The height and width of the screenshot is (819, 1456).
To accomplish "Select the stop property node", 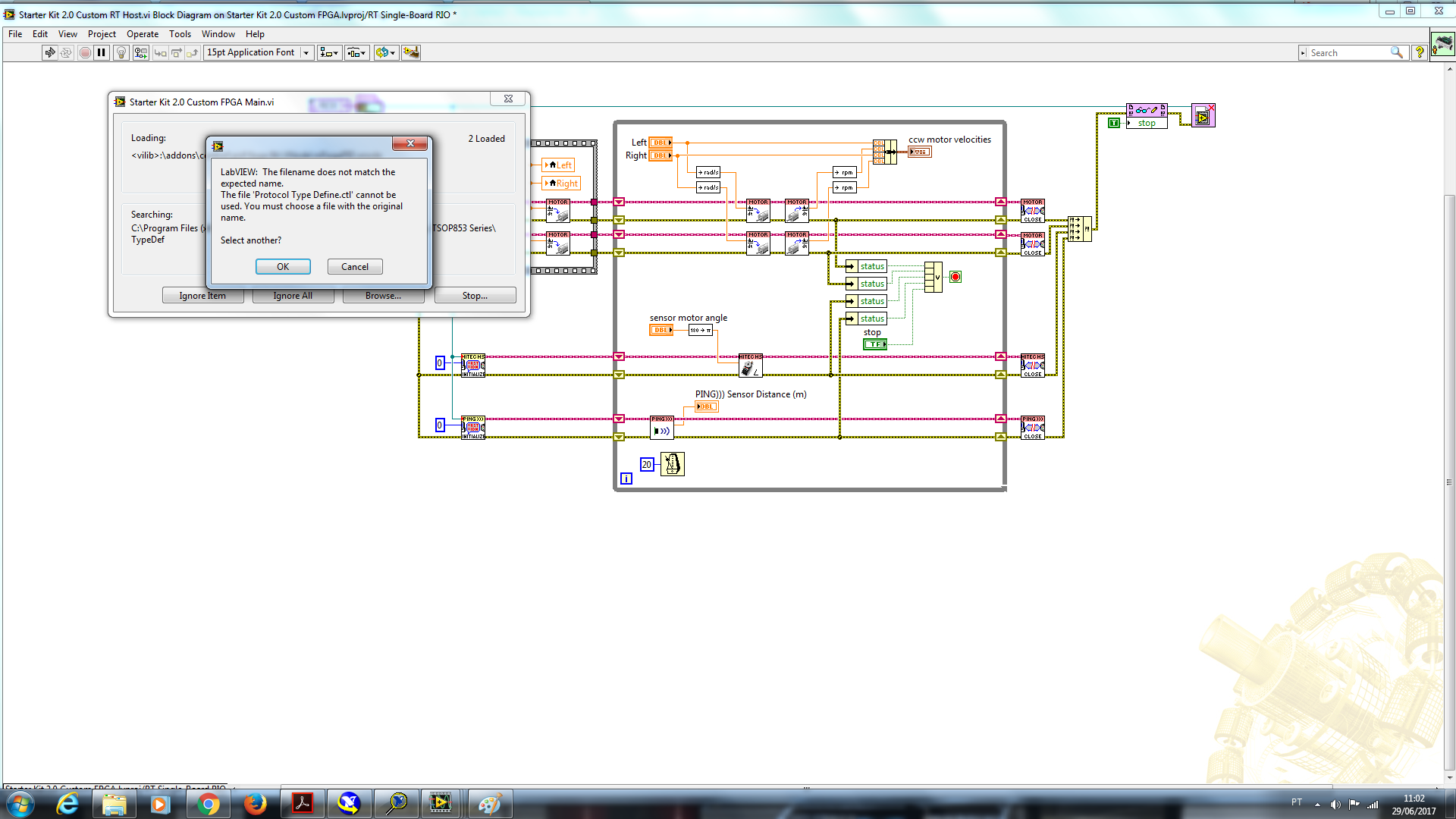I will coord(1147,116).
